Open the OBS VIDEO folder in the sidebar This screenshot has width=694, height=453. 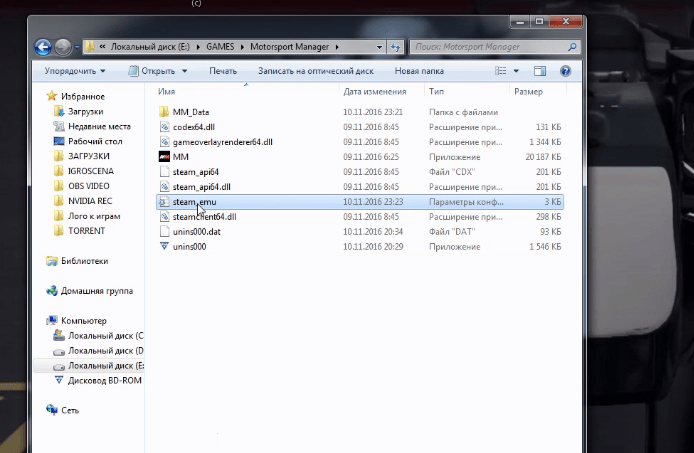pos(89,186)
